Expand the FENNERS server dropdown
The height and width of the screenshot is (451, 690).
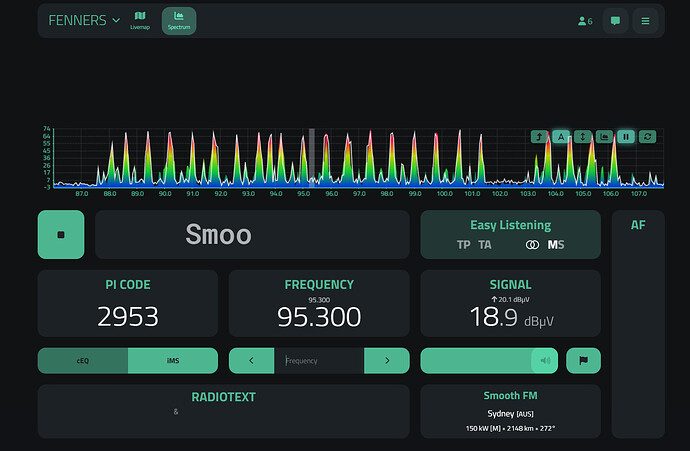click(x=84, y=20)
